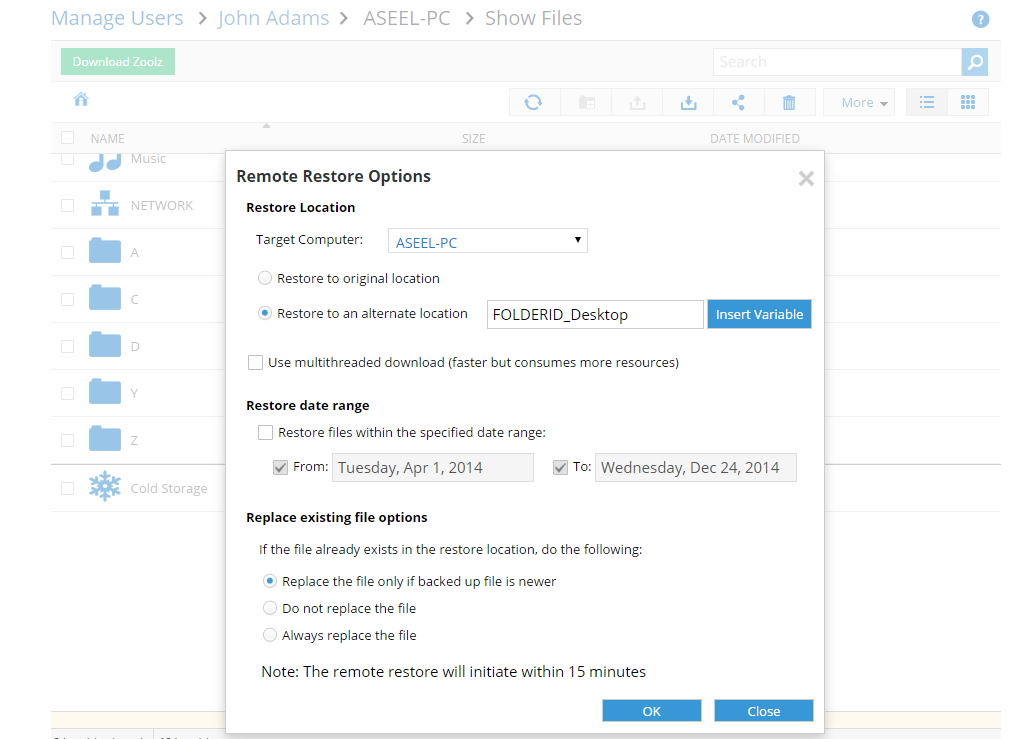Select Restore to original location option
The width and height of the screenshot is (1035, 739).
(265, 278)
